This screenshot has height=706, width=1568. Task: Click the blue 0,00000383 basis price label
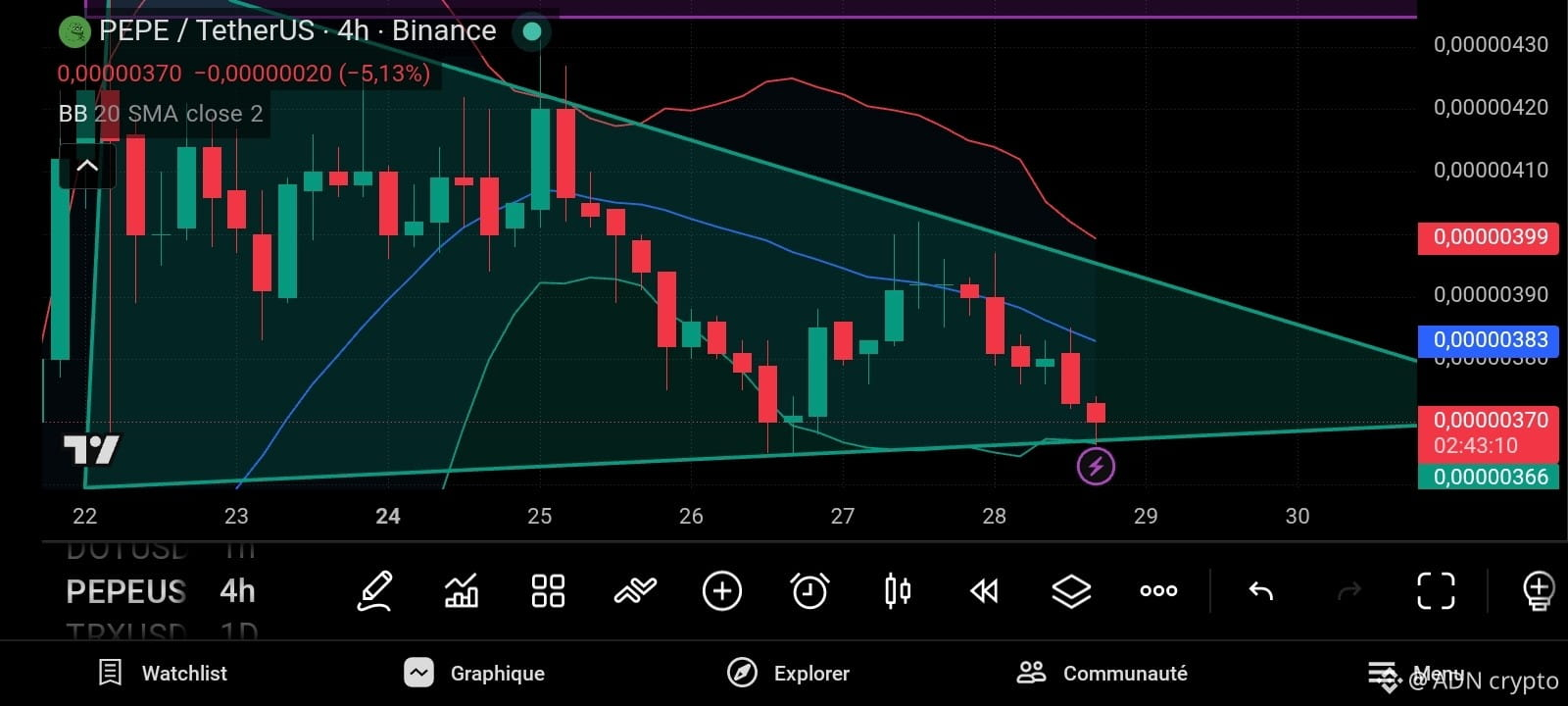(1490, 340)
